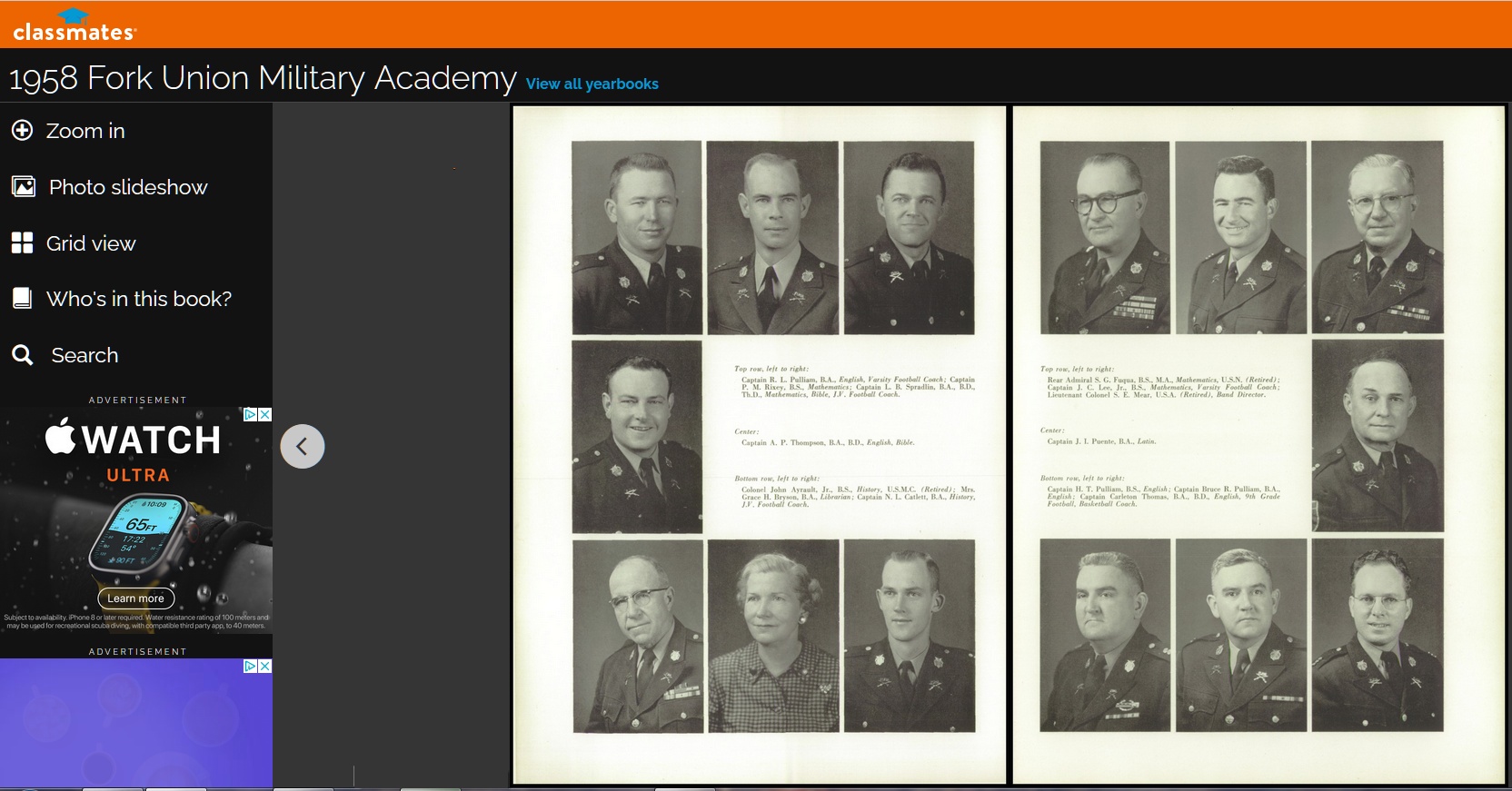Click Captain J. I. Puente's center portrait
This screenshot has width=1512, height=791.
coord(1378,436)
